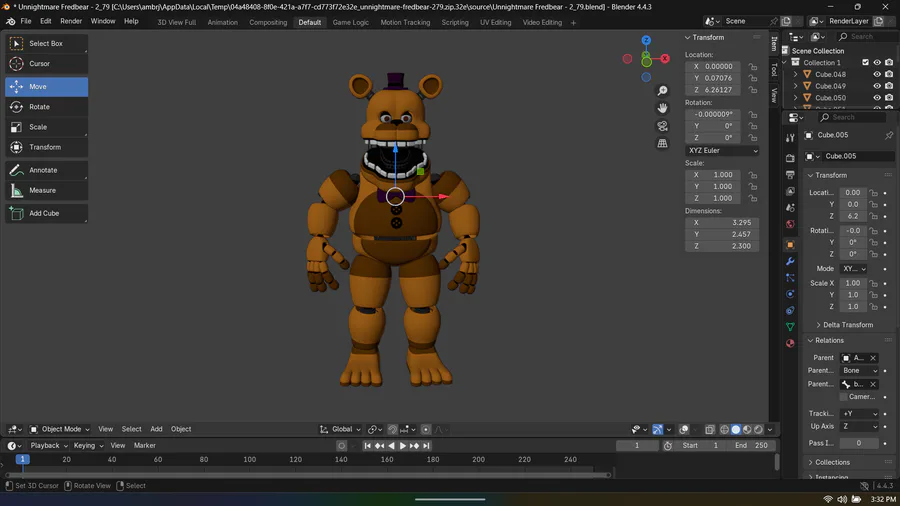Open the Render menu
The height and width of the screenshot is (506, 900).
71,21
